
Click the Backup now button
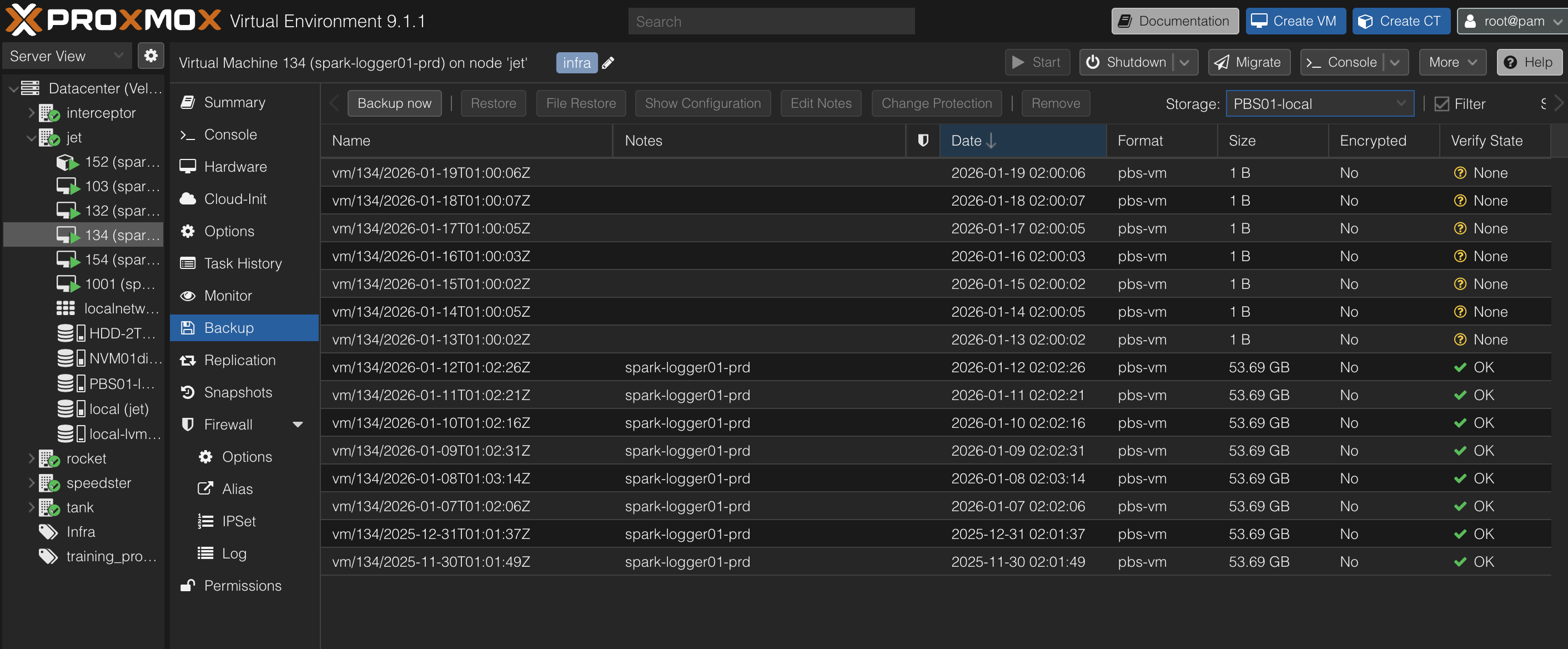click(x=394, y=103)
